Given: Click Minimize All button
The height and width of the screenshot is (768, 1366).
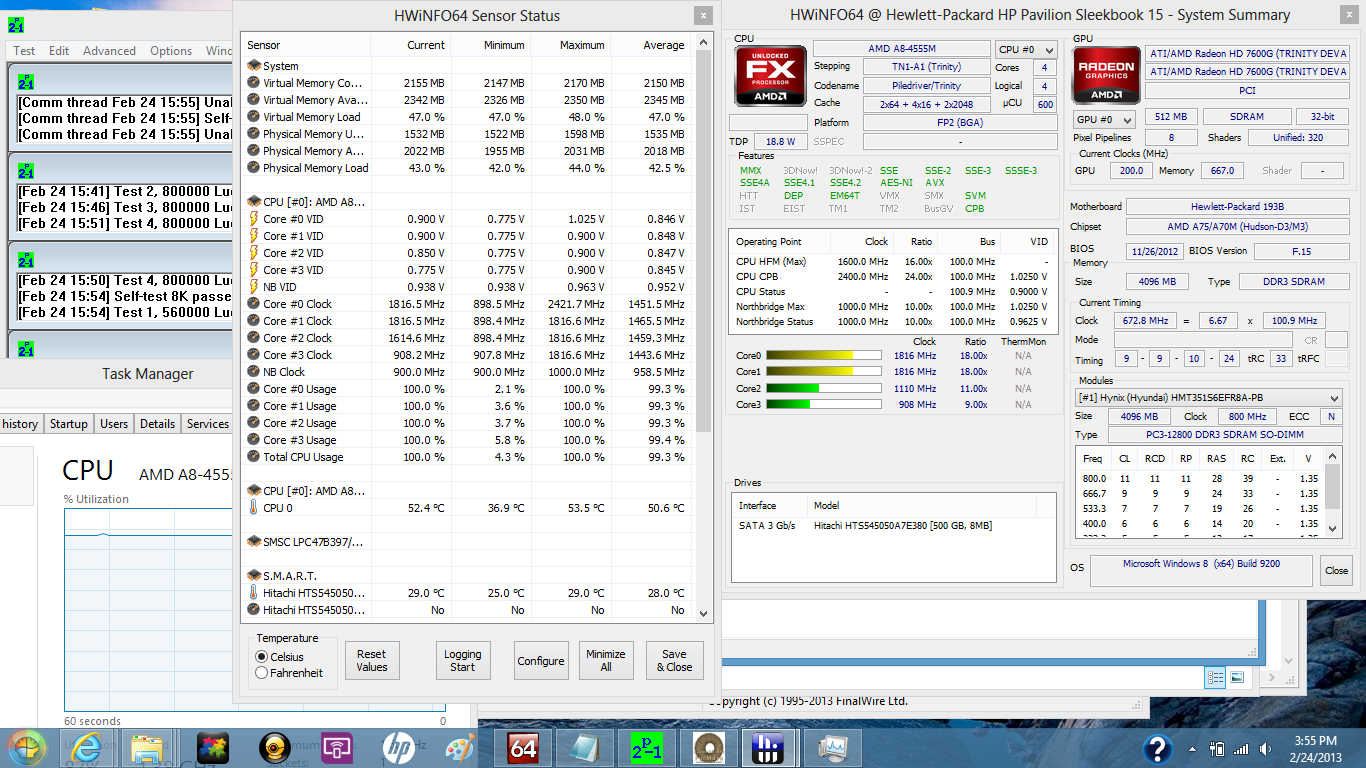Looking at the screenshot, I should 606,661.
